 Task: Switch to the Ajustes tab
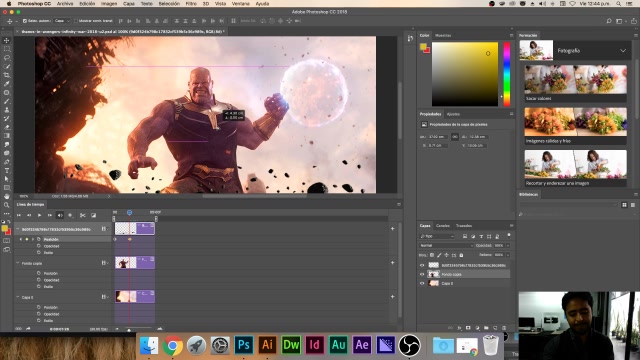453,114
